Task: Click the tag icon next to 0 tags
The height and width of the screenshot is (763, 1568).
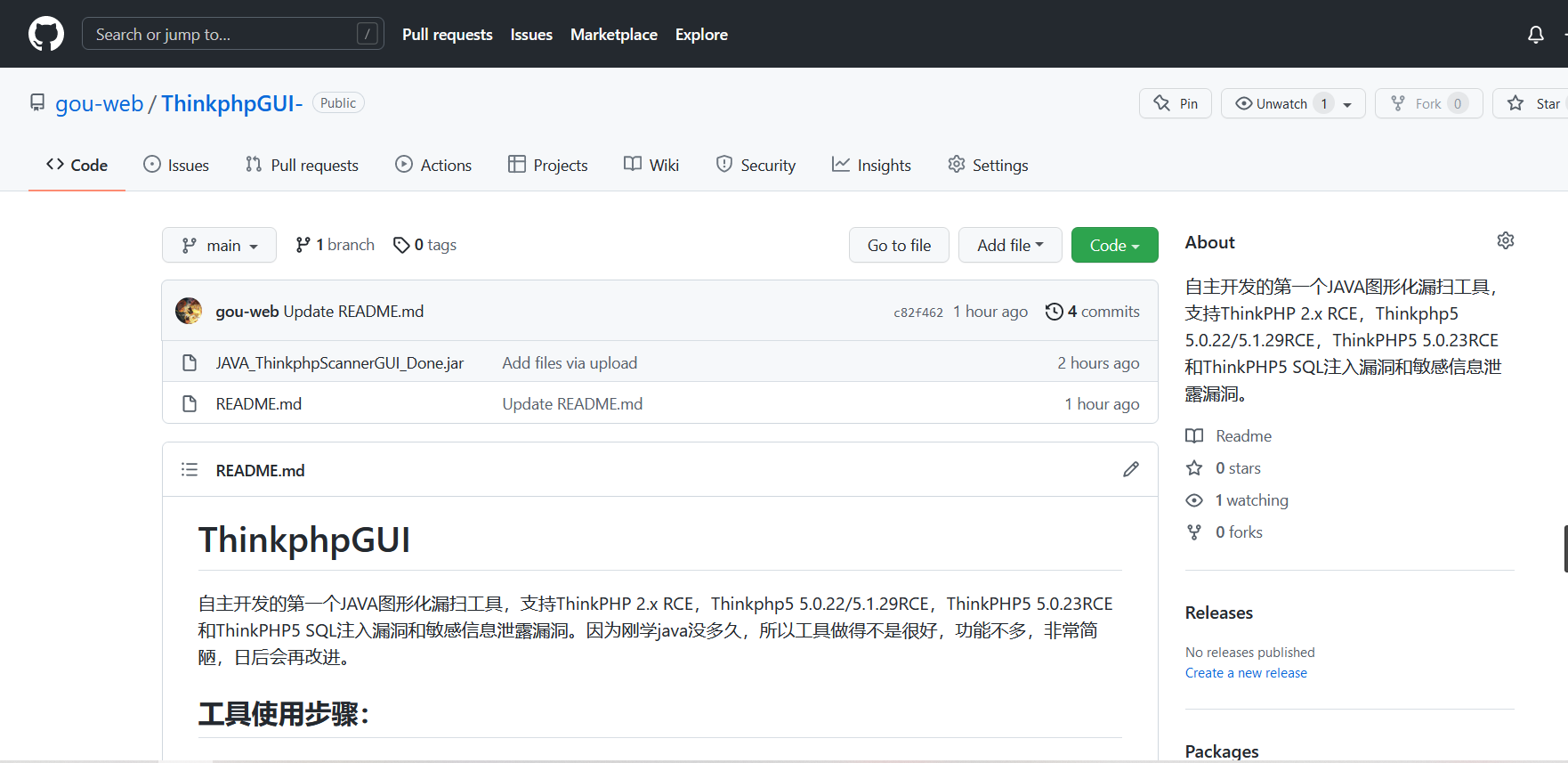Action: (x=401, y=245)
